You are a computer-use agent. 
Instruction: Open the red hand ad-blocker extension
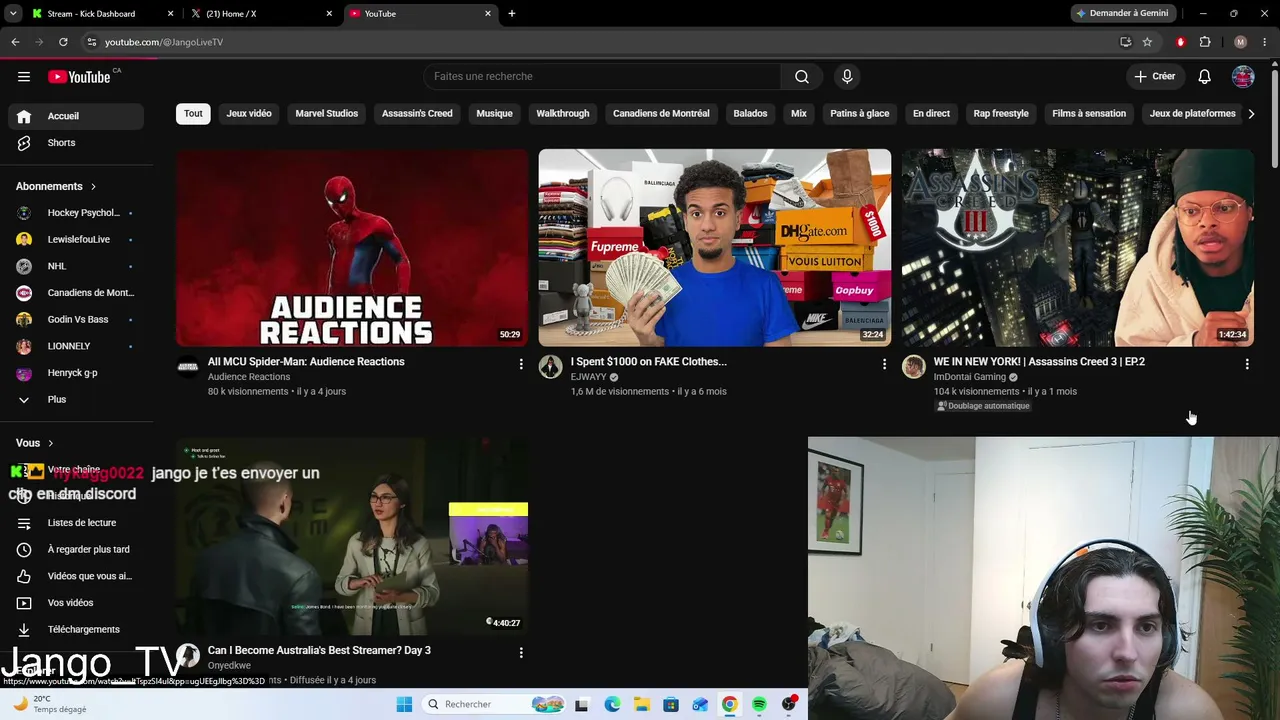[1181, 42]
